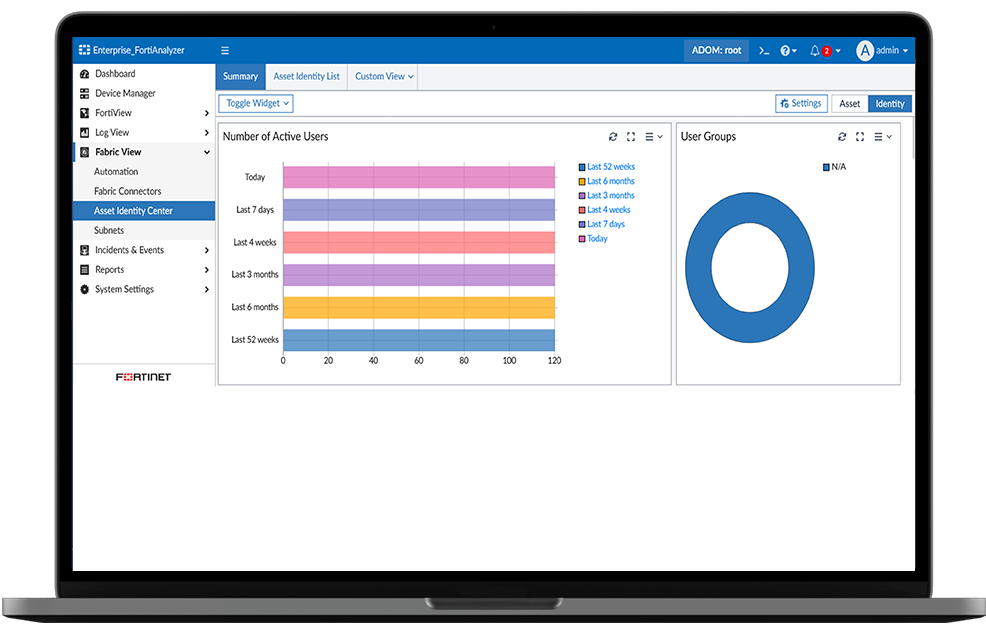Image resolution: width=986 pixels, height=637 pixels.
Task: Click the FortiView sidebar icon
Action: pos(84,113)
